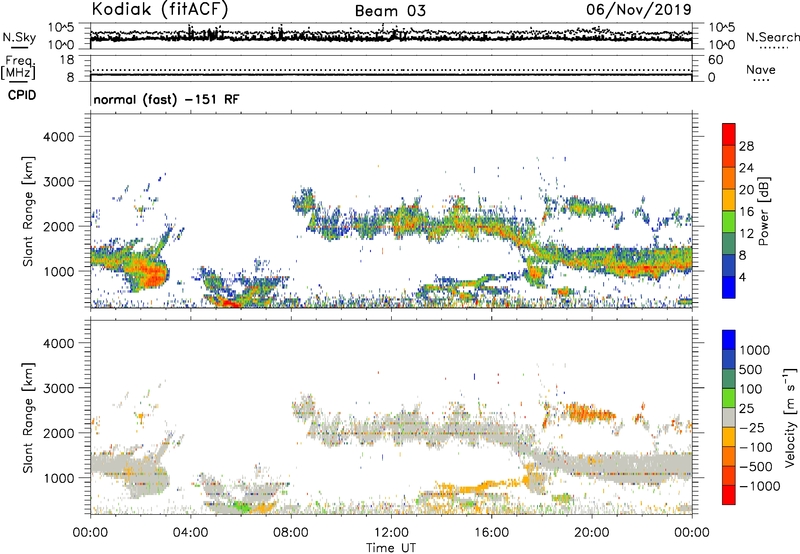Click the "-100" velocity colorbar label
This screenshot has height=554, width=800.
coord(756,447)
